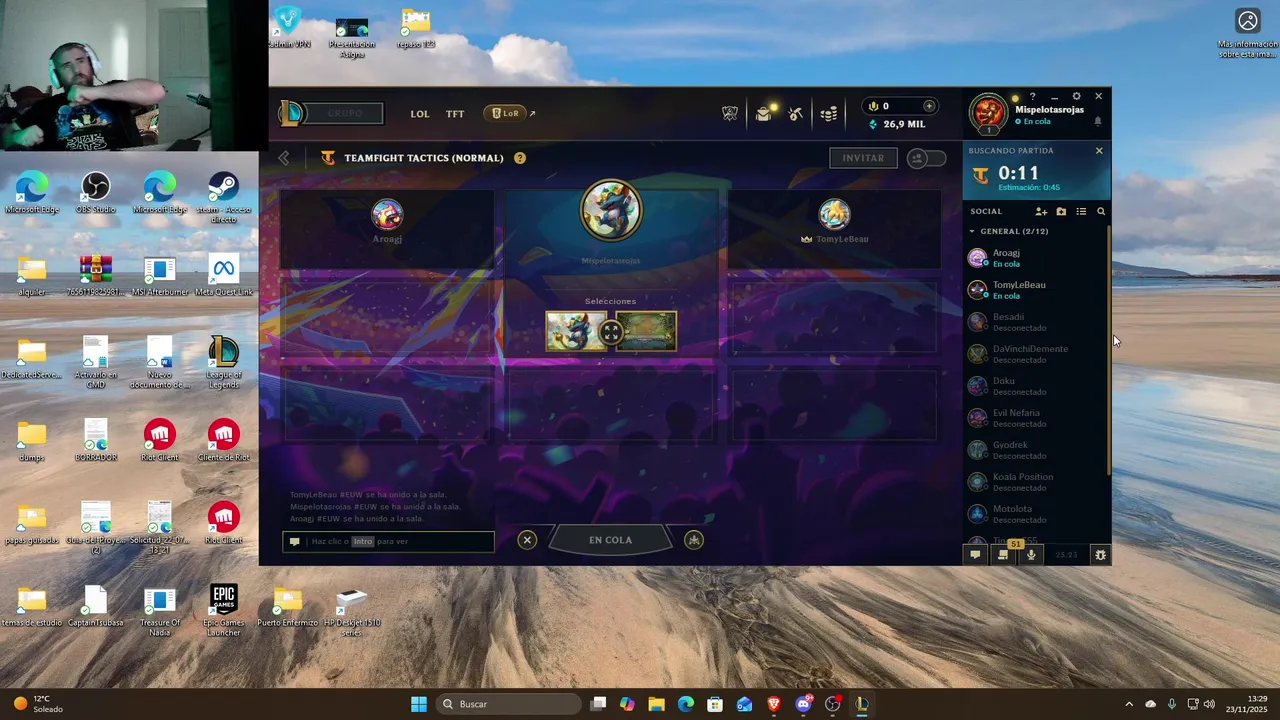Click the League of Legends logo home
The width and height of the screenshot is (1280, 720).
click(291, 113)
